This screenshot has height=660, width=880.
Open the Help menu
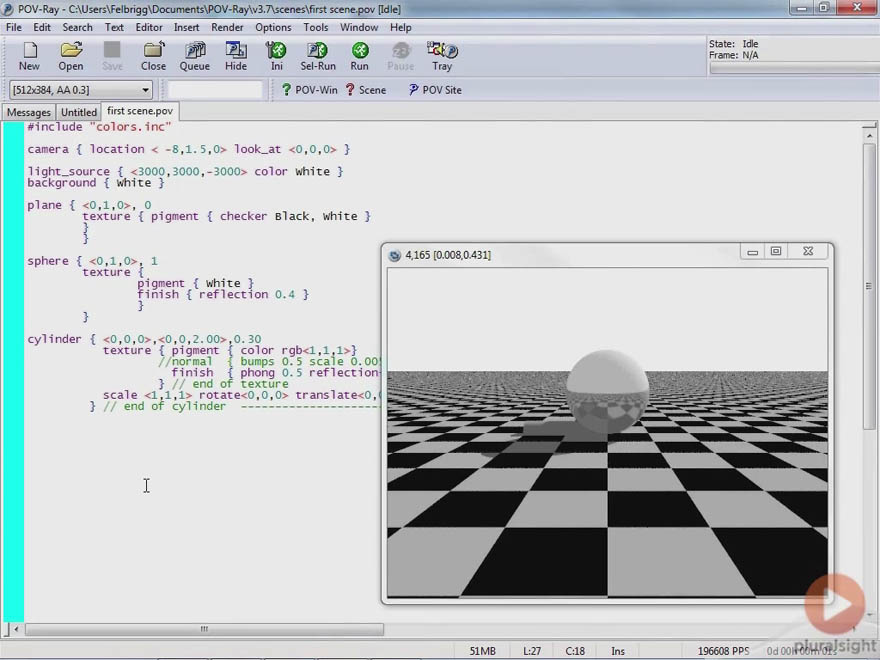click(x=401, y=27)
